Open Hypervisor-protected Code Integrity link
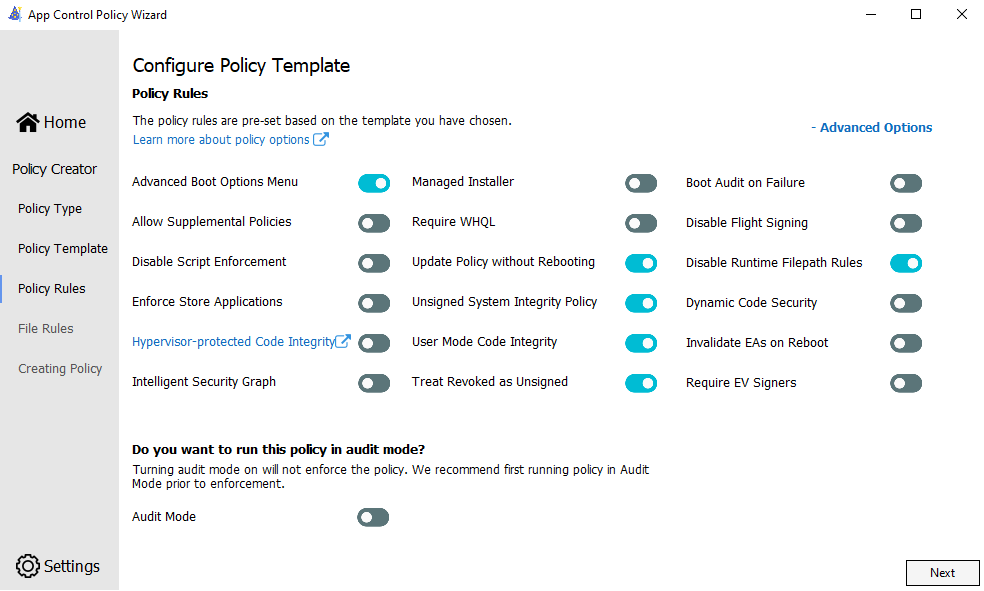This screenshot has height=591, width=984. coord(232,342)
